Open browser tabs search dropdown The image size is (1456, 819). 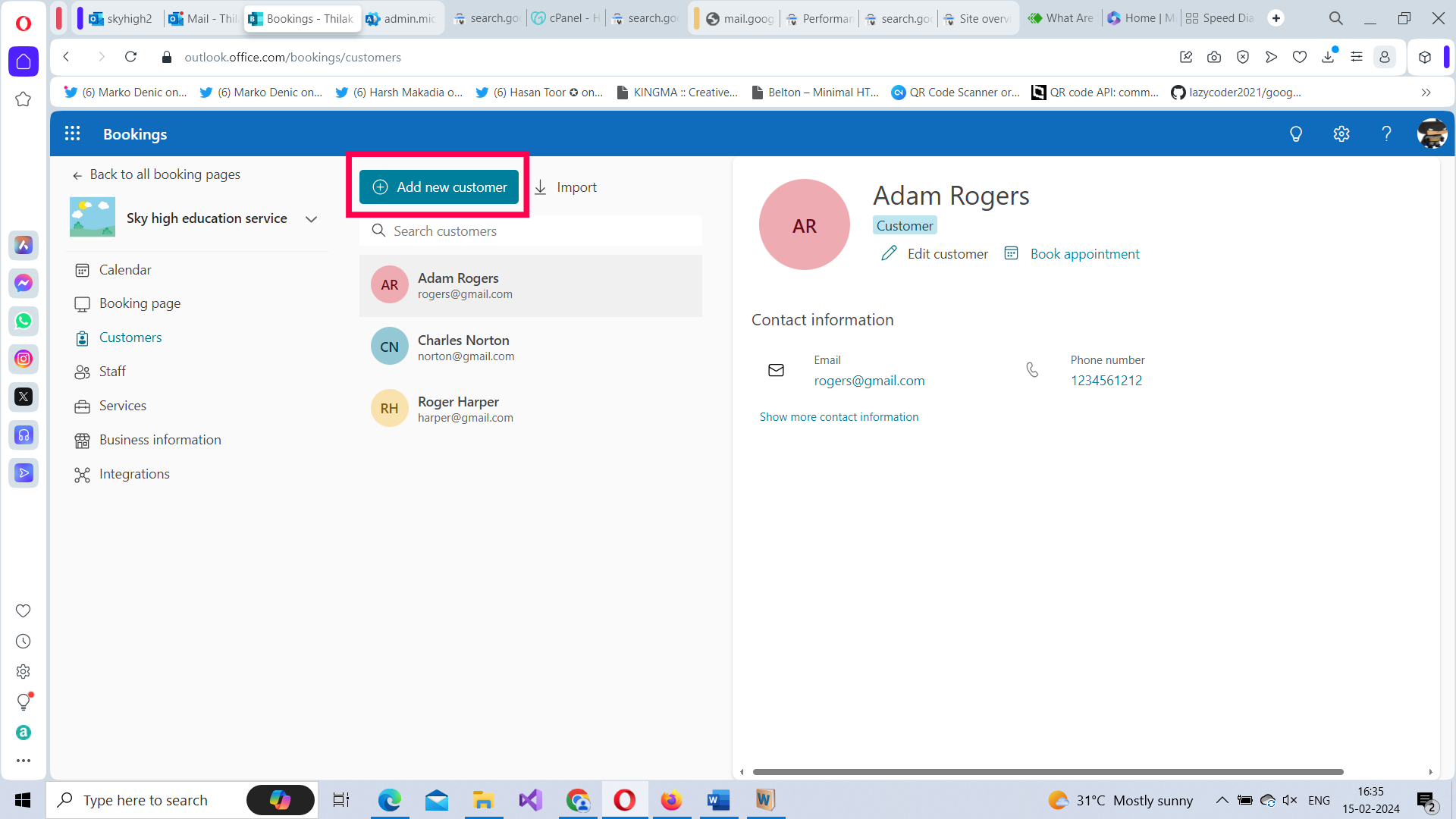tap(1335, 17)
